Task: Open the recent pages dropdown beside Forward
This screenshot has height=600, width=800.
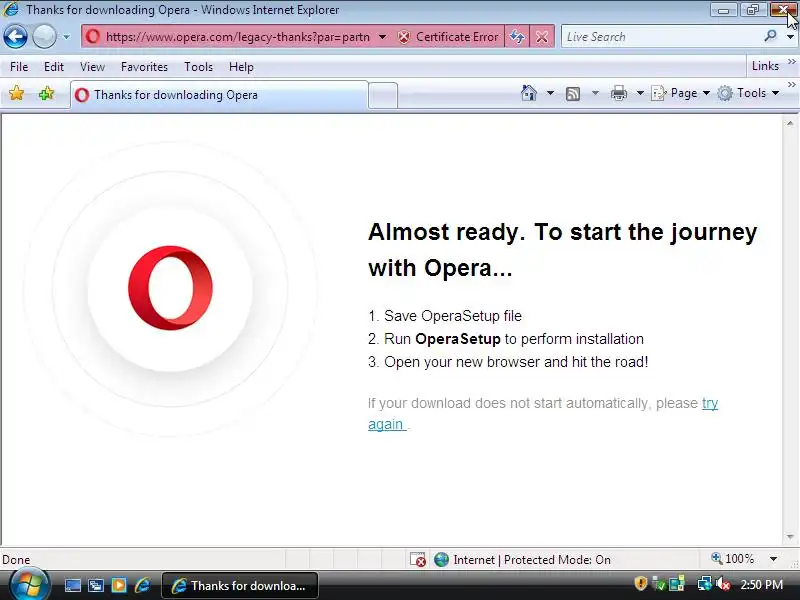Action: click(x=66, y=37)
